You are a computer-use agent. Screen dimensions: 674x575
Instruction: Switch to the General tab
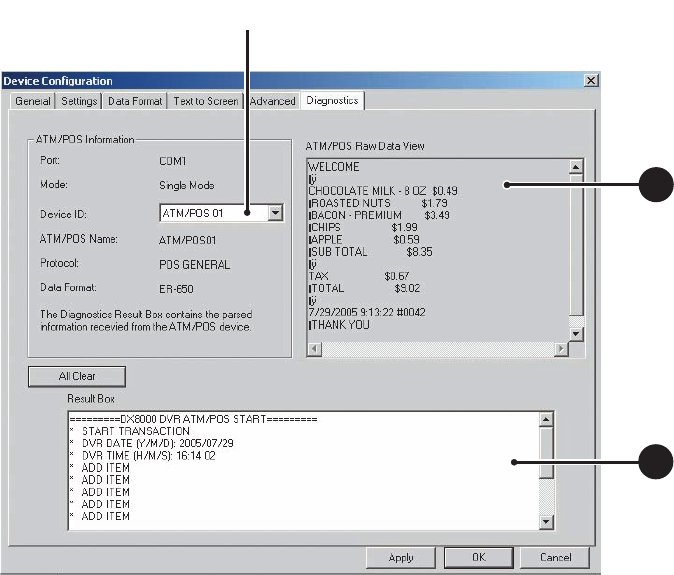coord(33,101)
